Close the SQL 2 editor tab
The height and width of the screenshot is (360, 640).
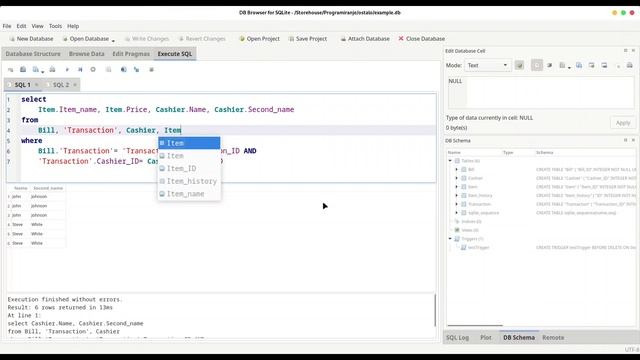[75, 85]
